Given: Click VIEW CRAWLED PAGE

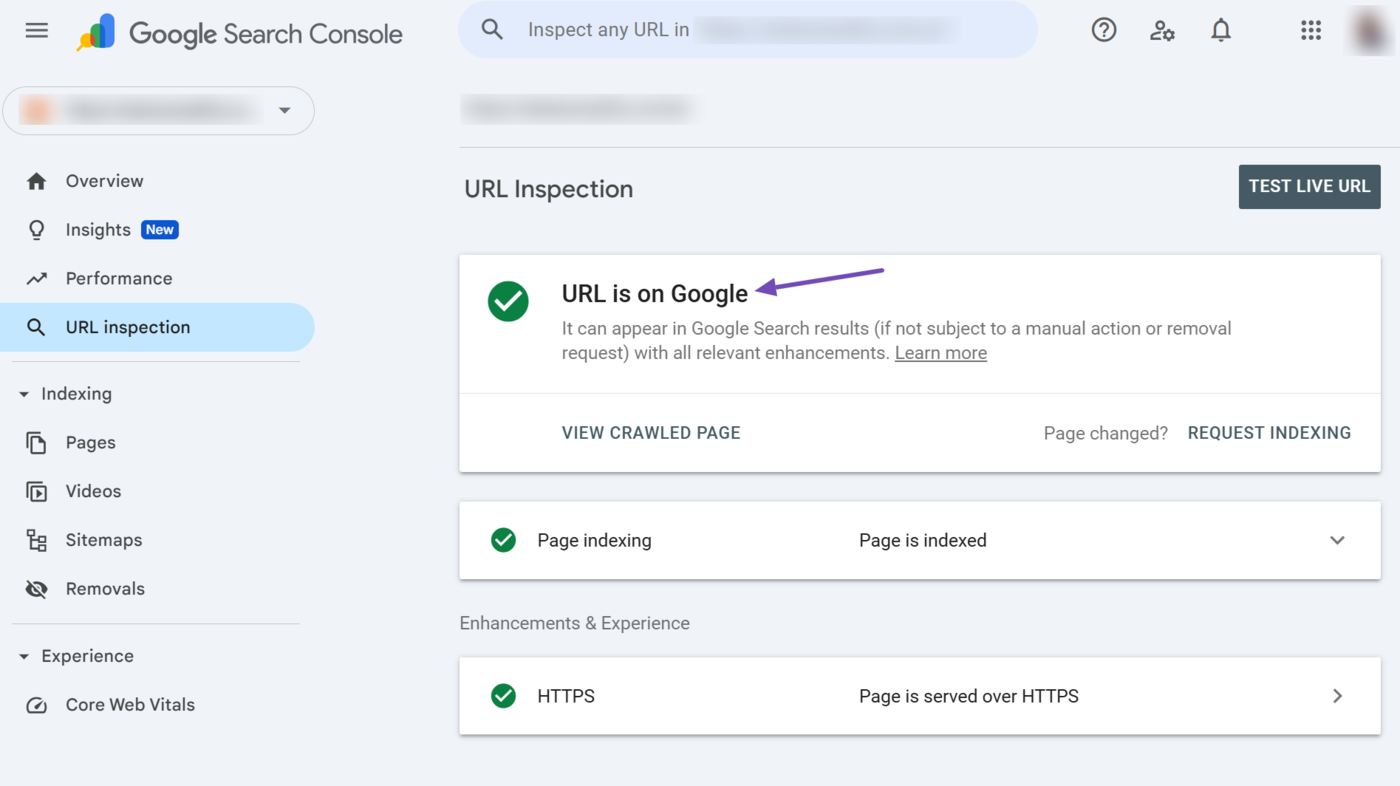Looking at the screenshot, I should click(x=651, y=433).
